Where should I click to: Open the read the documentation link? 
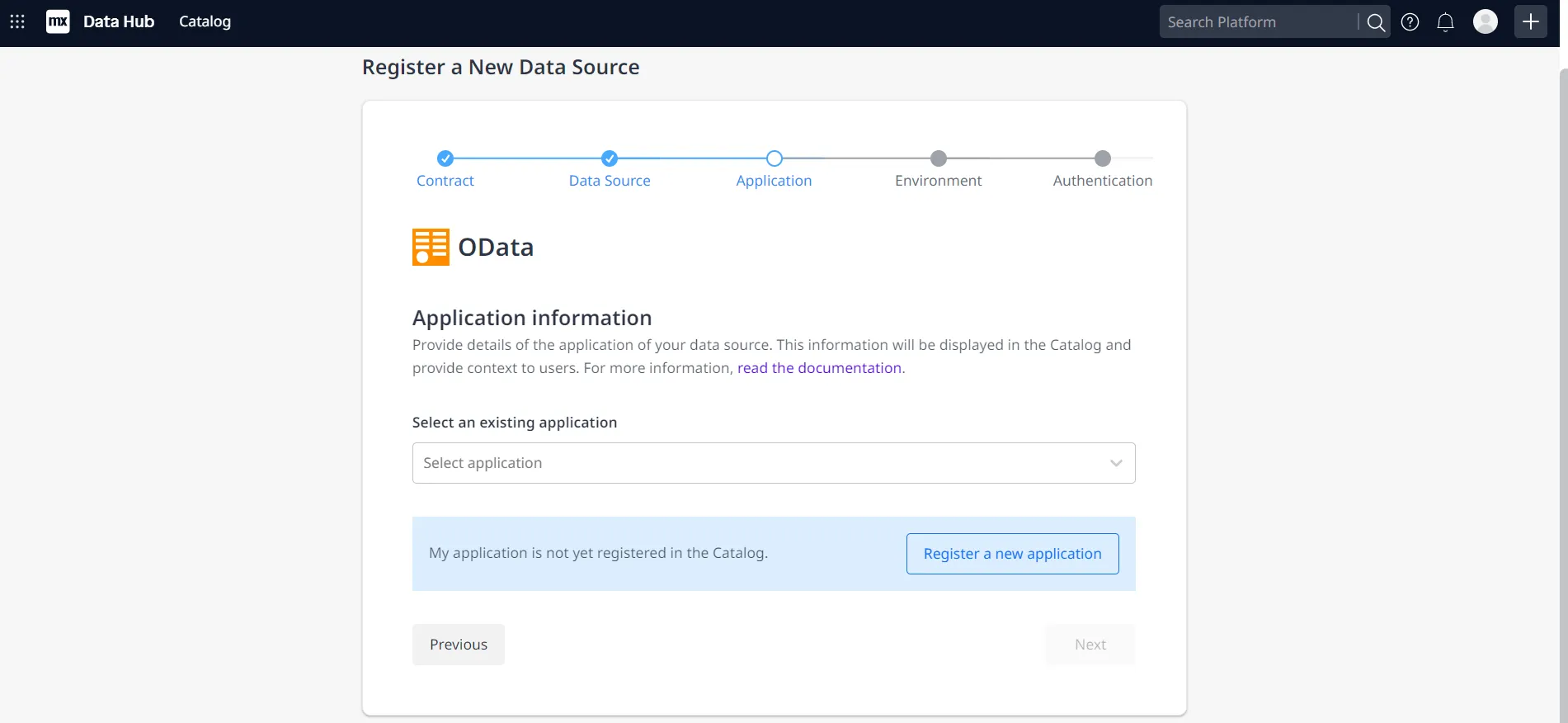click(x=819, y=368)
